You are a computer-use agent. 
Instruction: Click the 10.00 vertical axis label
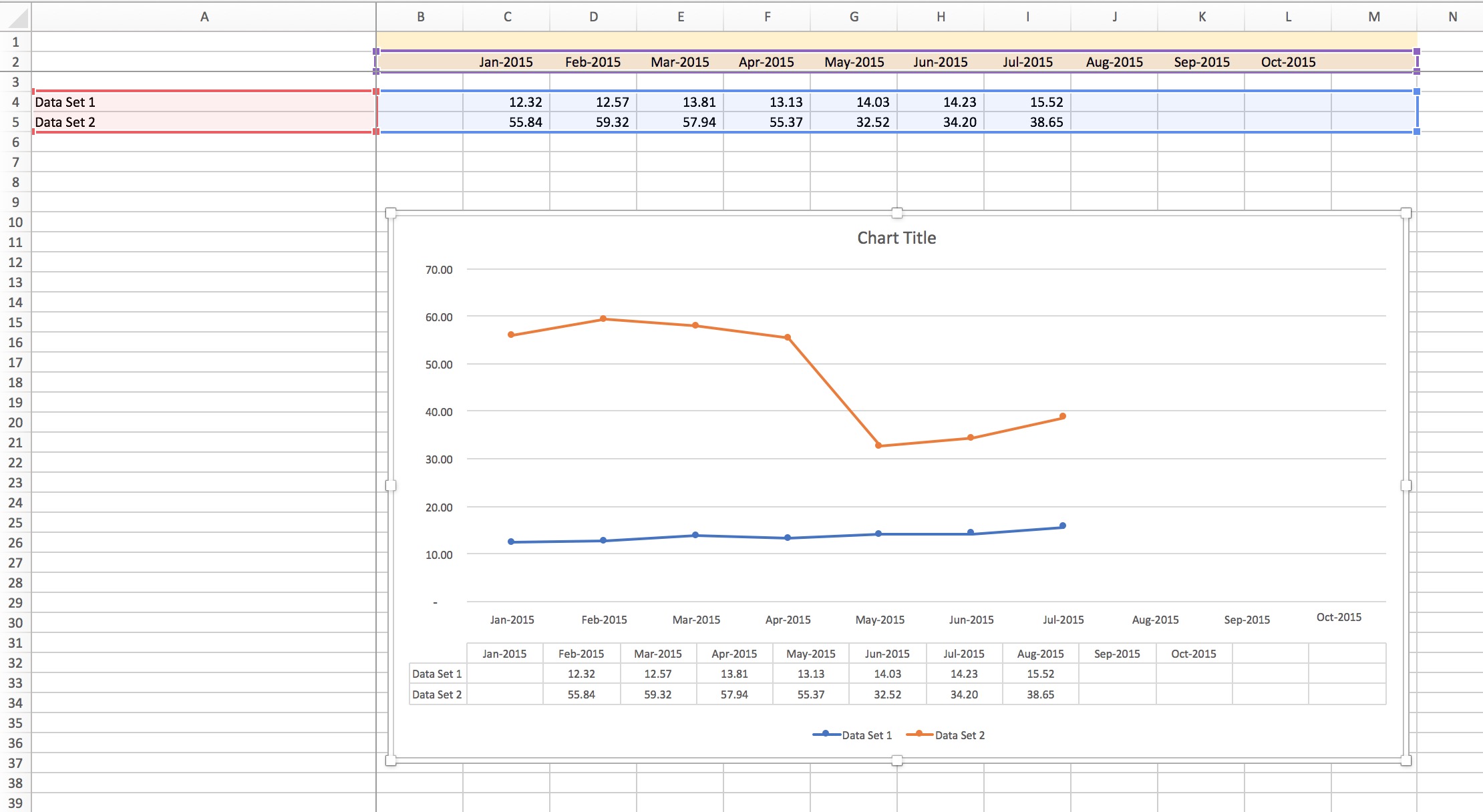(x=439, y=555)
